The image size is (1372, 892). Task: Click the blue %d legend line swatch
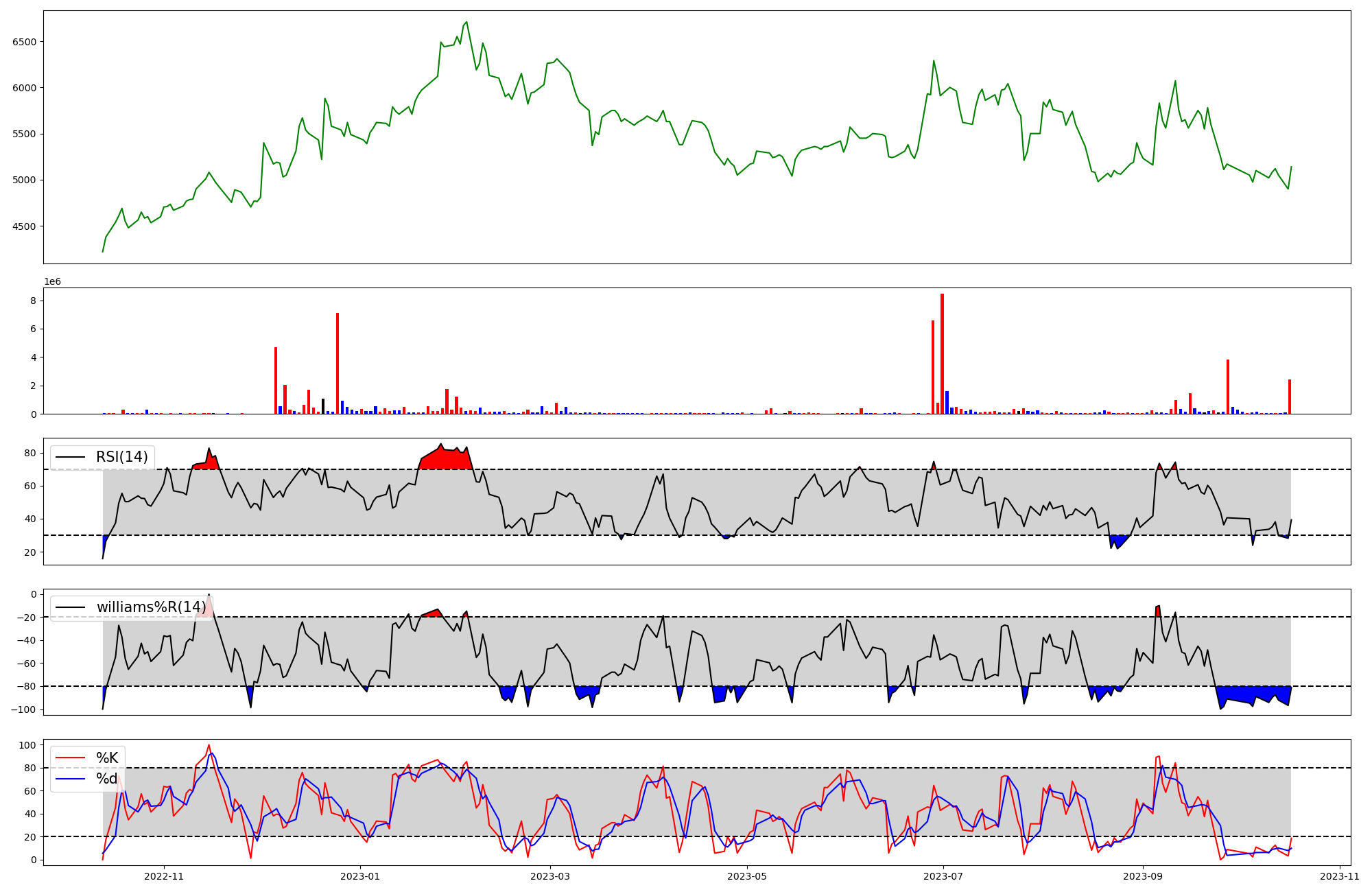tap(70, 779)
